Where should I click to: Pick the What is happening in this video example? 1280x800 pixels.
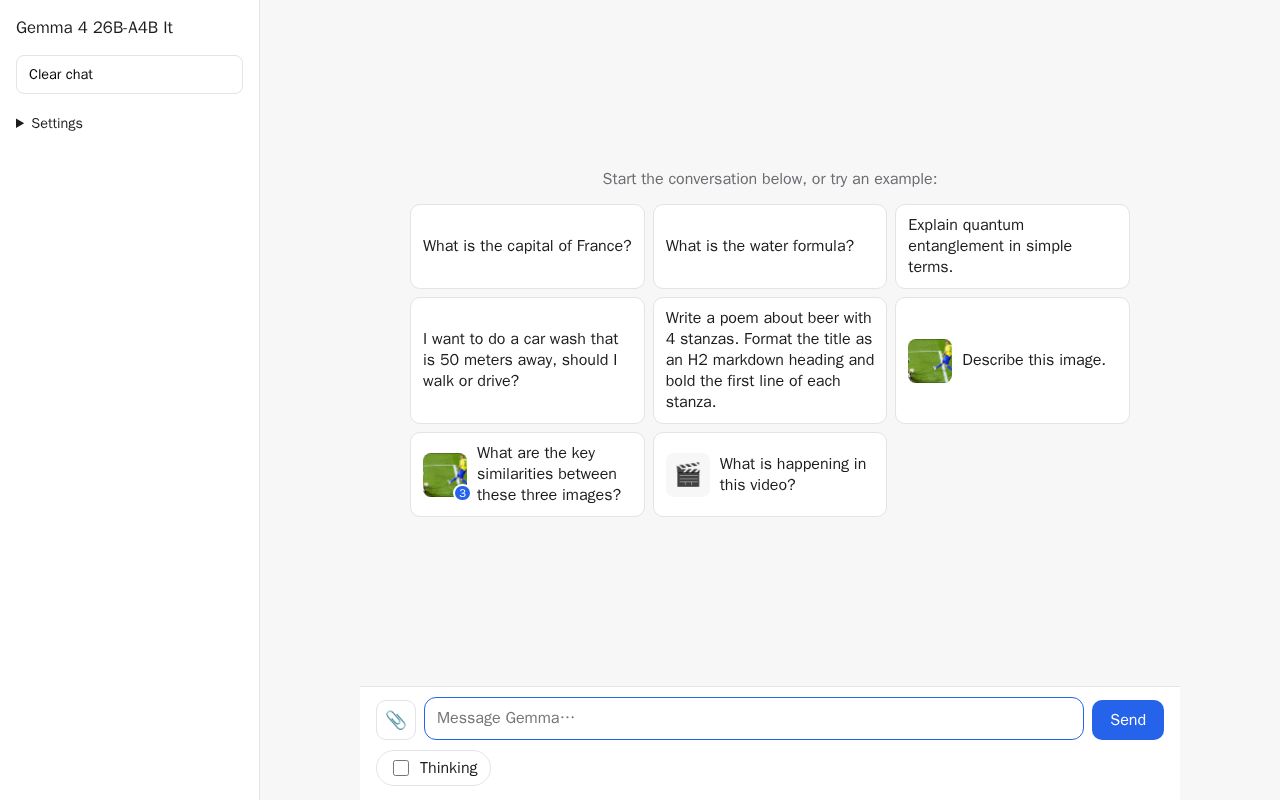pos(770,475)
